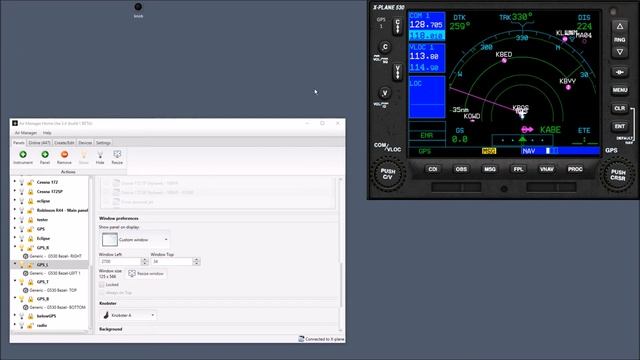Click the VLOC flip-flop button on GPS
The image size is (640, 360).
pos(398,72)
